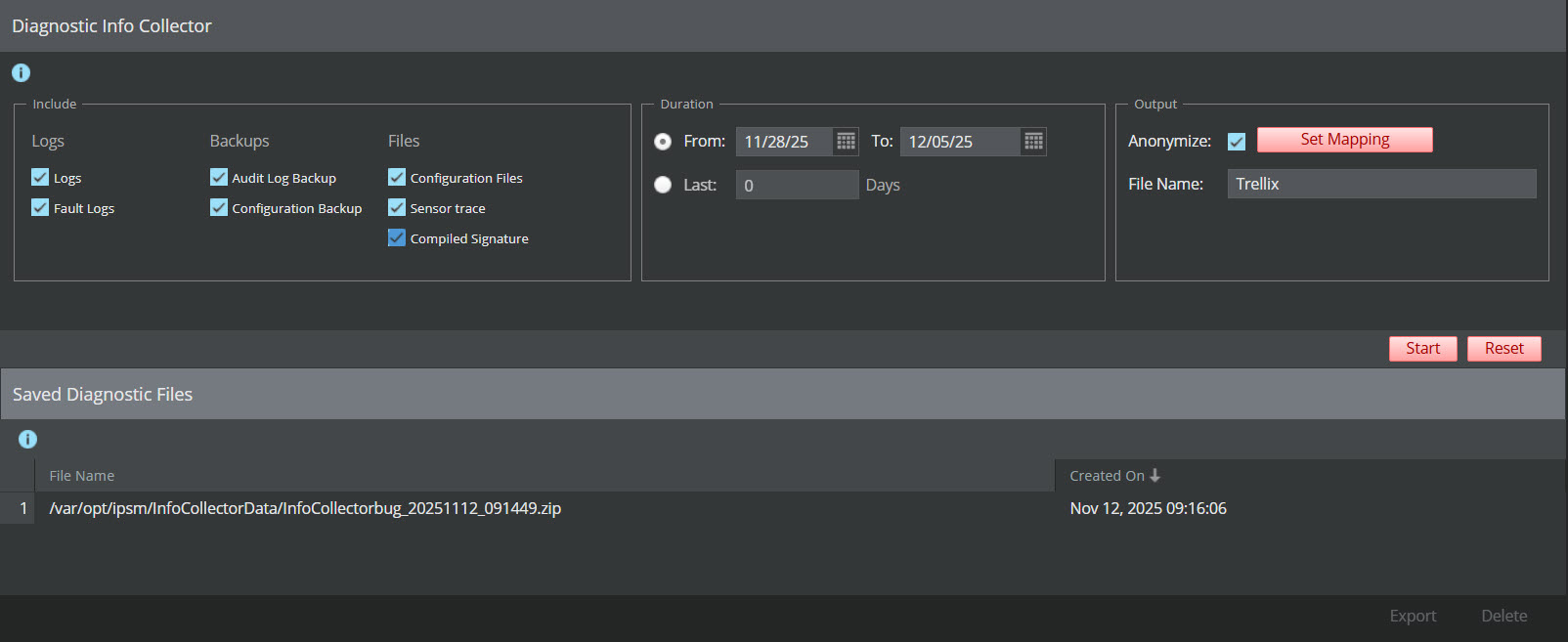Disable the Configuration Files checkbox
The image size is (1568, 642).
(x=397, y=177)
